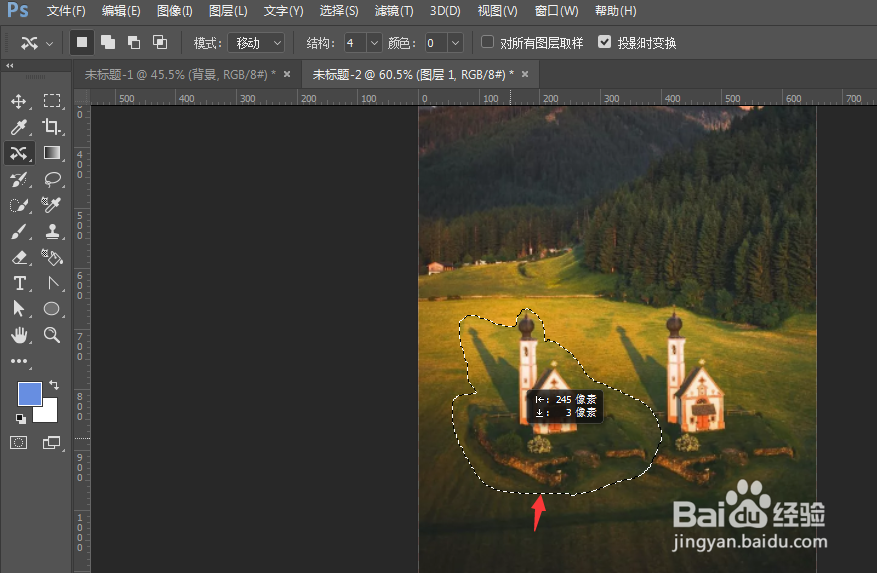Select the Color Replacement brush tool
The image size is (877, 573).
52,205
